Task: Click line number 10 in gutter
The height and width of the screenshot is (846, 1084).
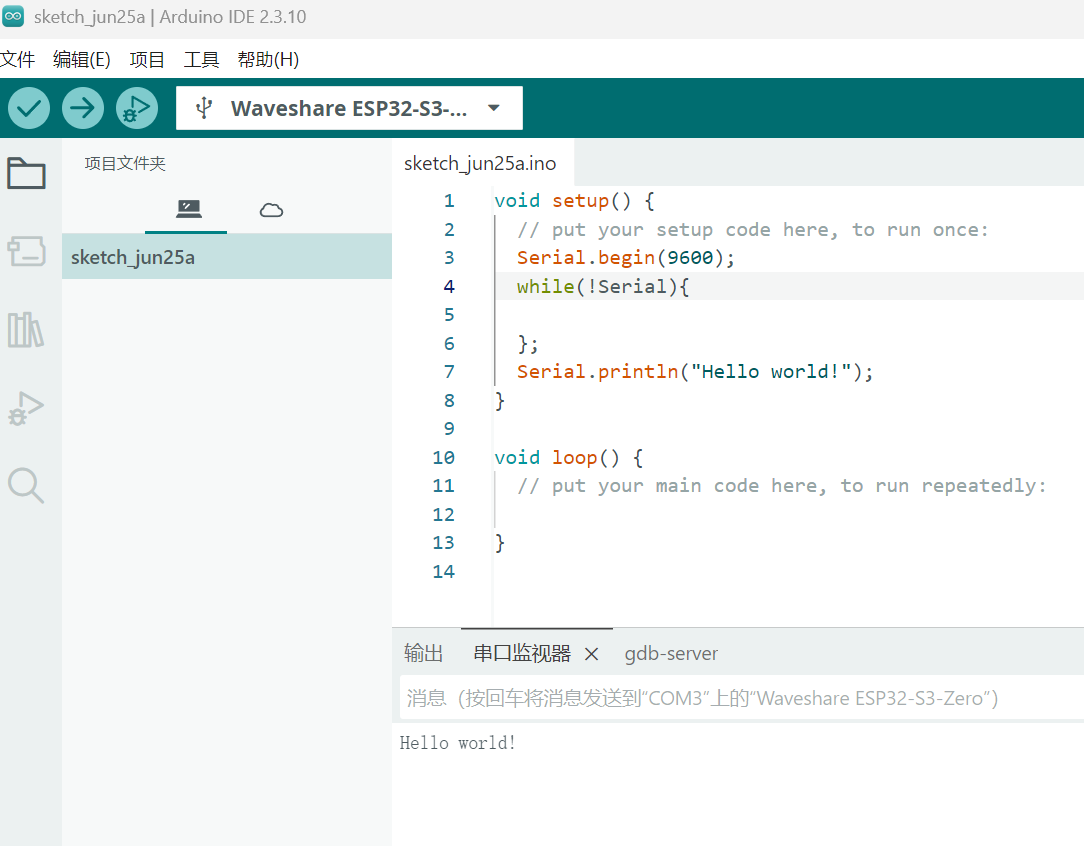Action: click(x=444, y=458)
